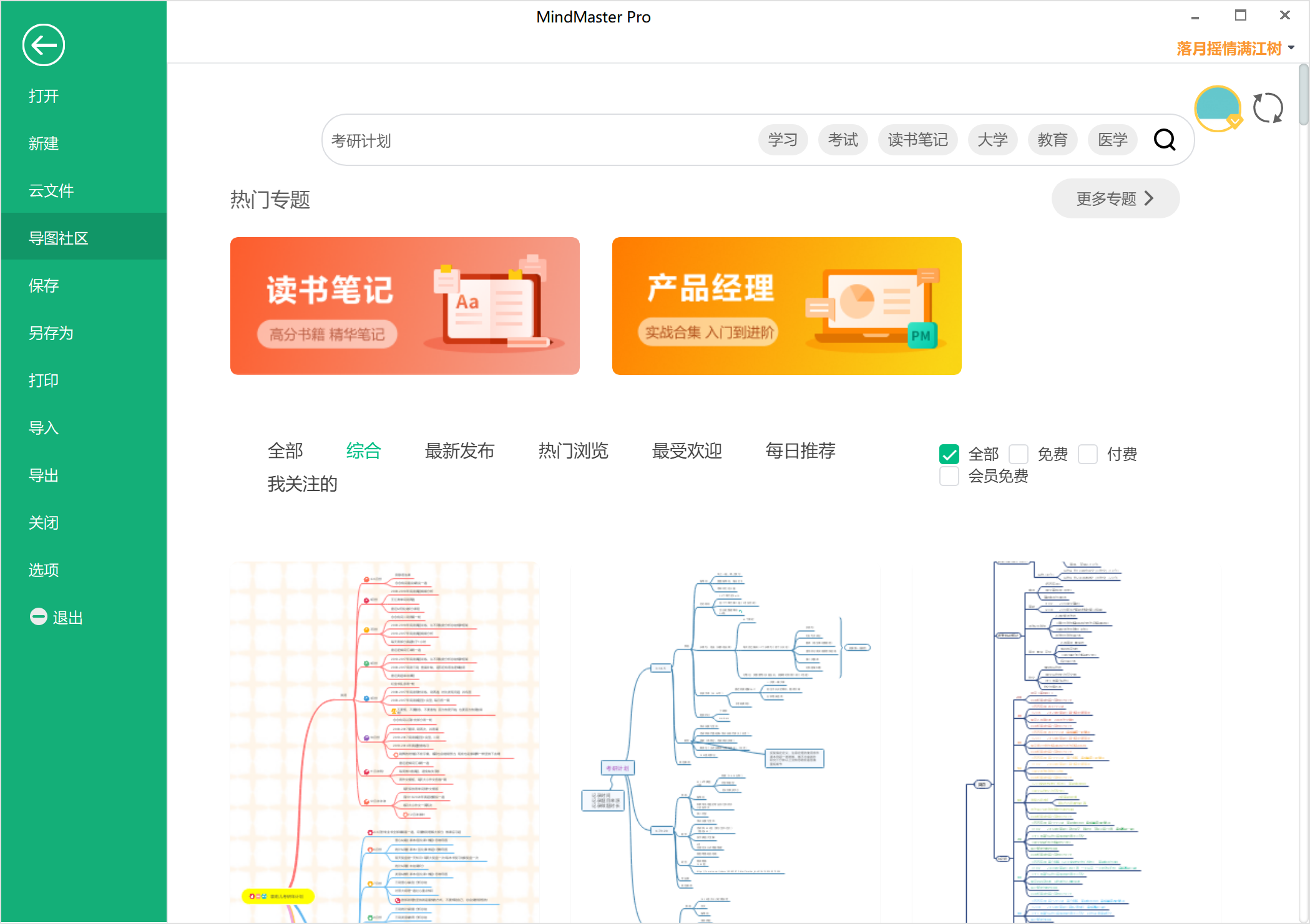Switch to the 热门浏览 tab
This screenshot has height=924, width=1310.
tap(573, 450)
